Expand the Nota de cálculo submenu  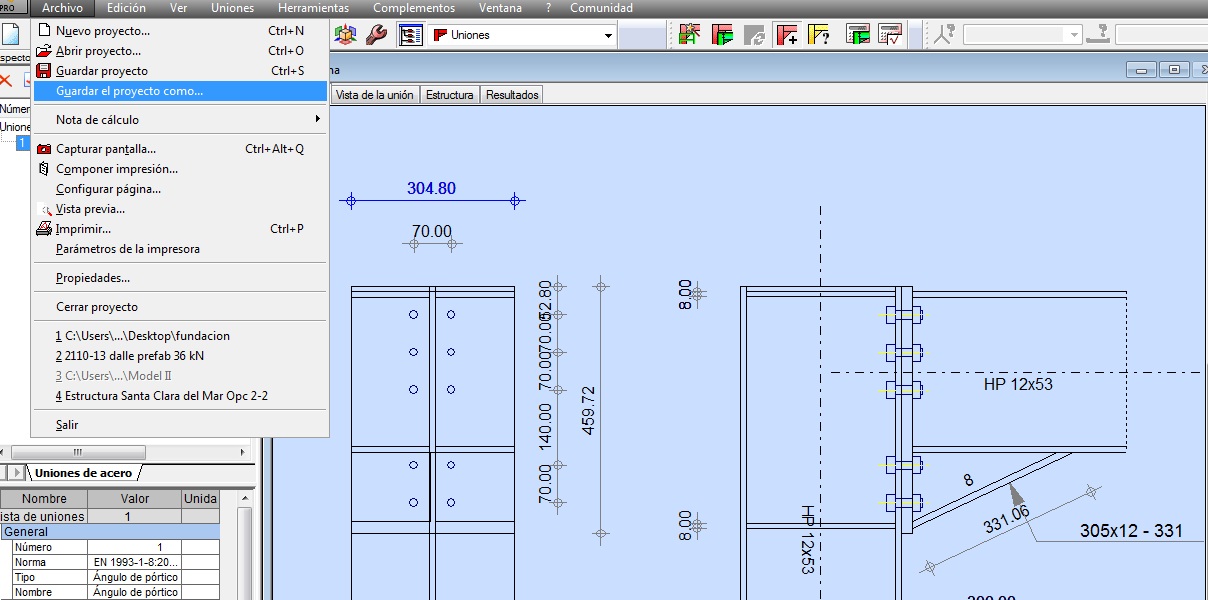(x=180, y=120)
